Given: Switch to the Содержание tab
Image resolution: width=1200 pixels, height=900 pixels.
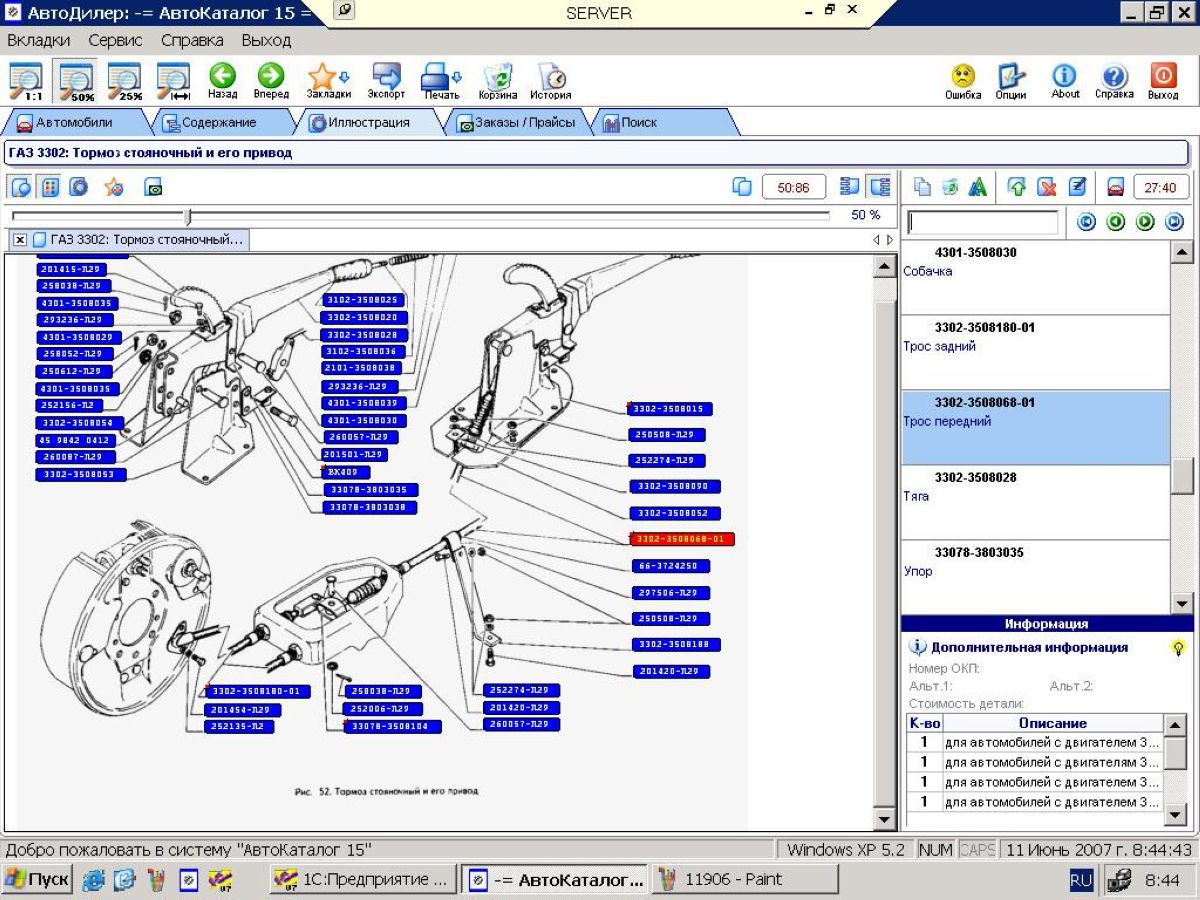Looking at the screenshot, I should coord(219,123).
